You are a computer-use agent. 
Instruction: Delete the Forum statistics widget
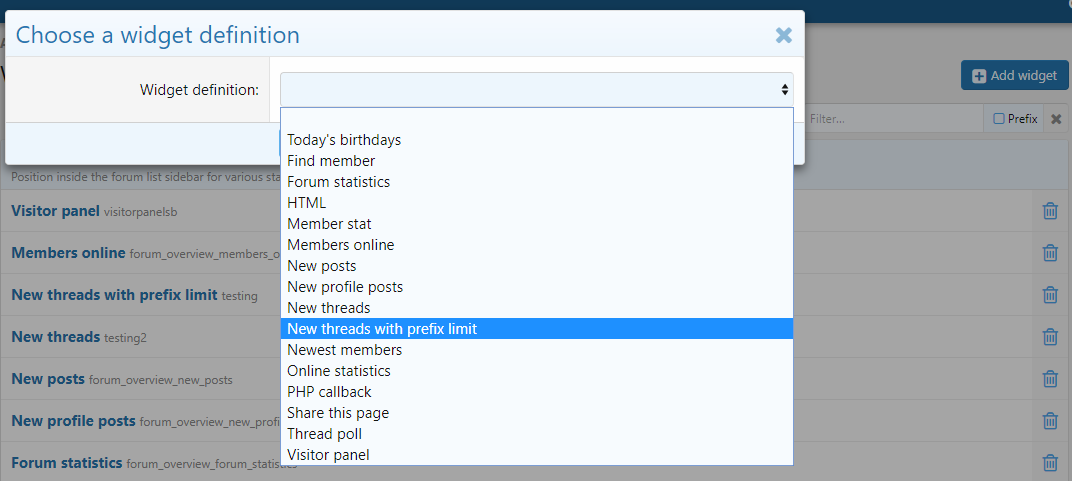click(x=1050, y=463)
